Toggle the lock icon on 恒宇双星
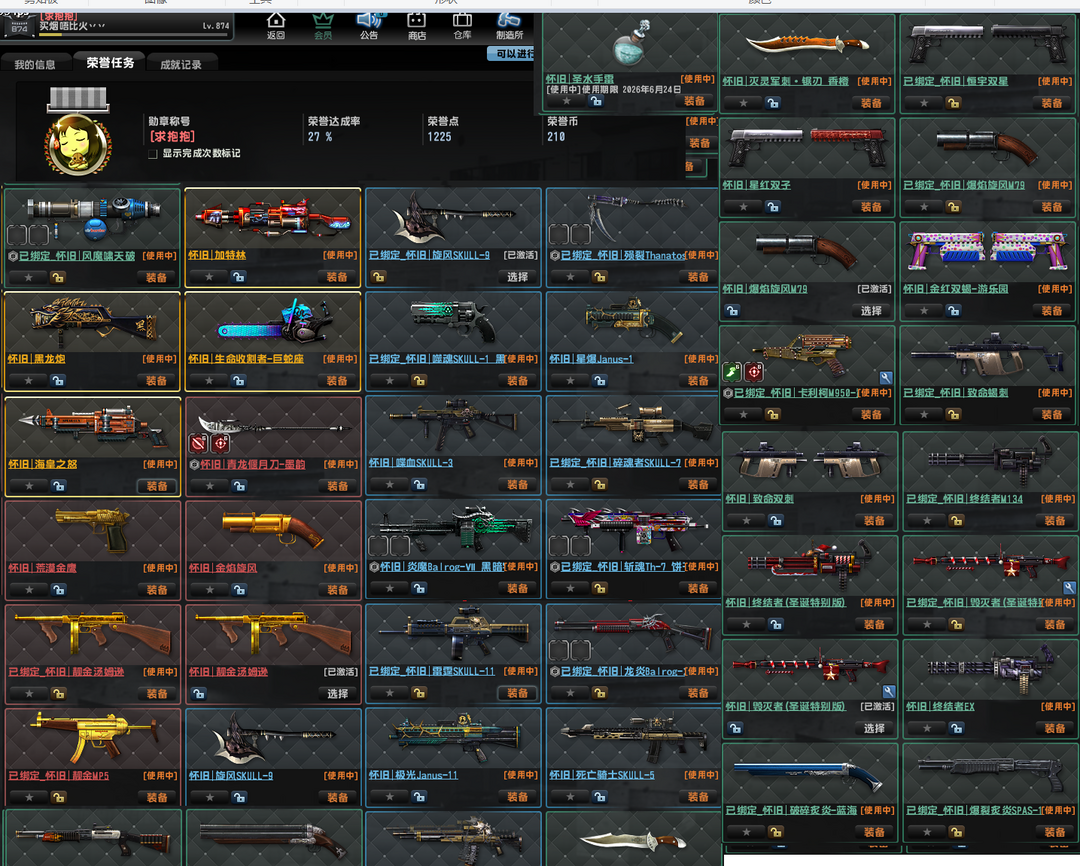This screenshot has width=1080, height=866. (x=953, y=103)
